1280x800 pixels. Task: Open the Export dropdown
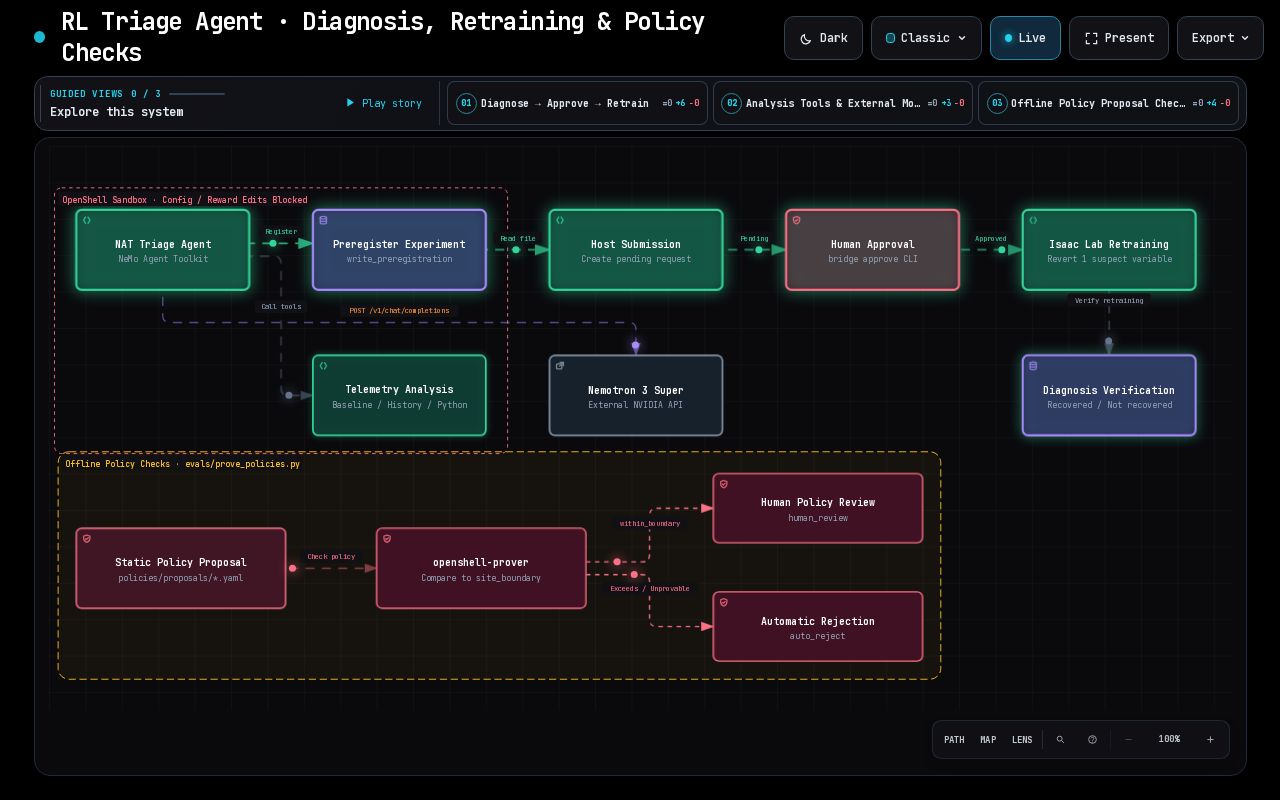[x=1220, y=38]
